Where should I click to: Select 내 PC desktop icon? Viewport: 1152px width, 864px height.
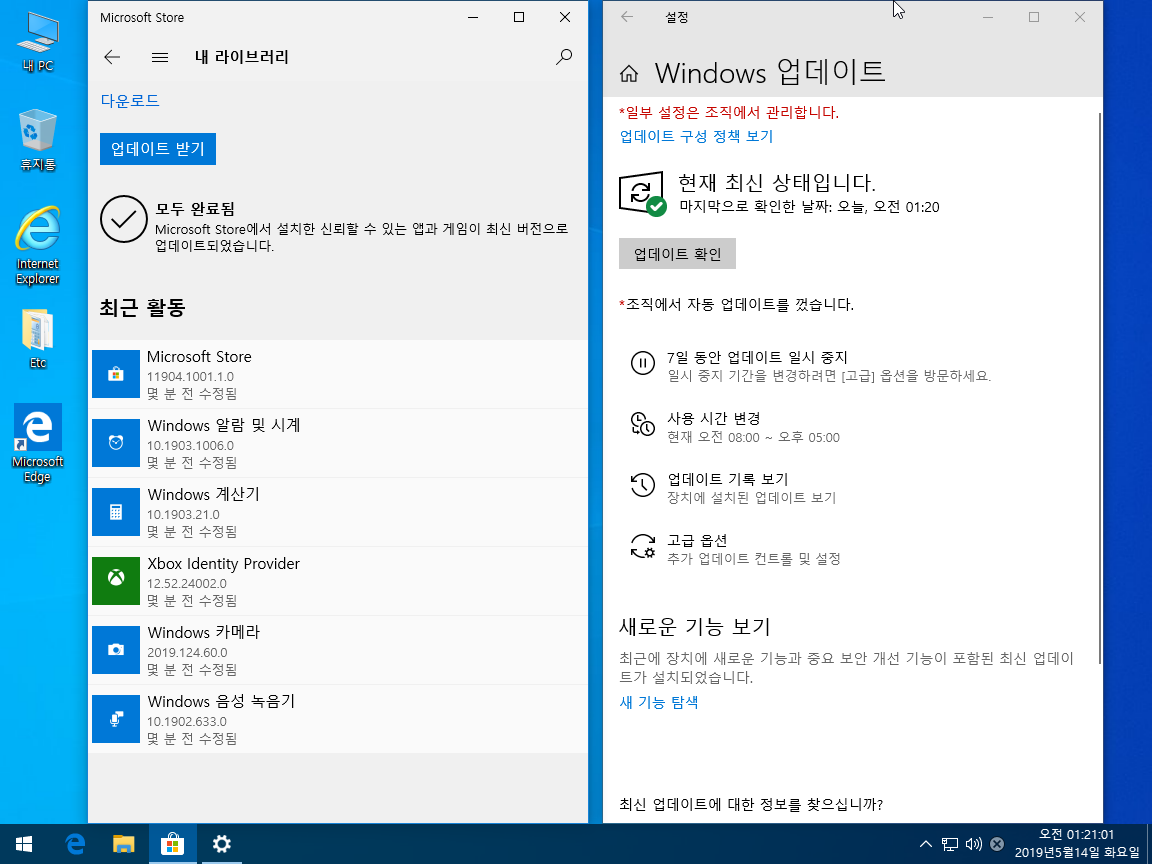pos(38,41)
